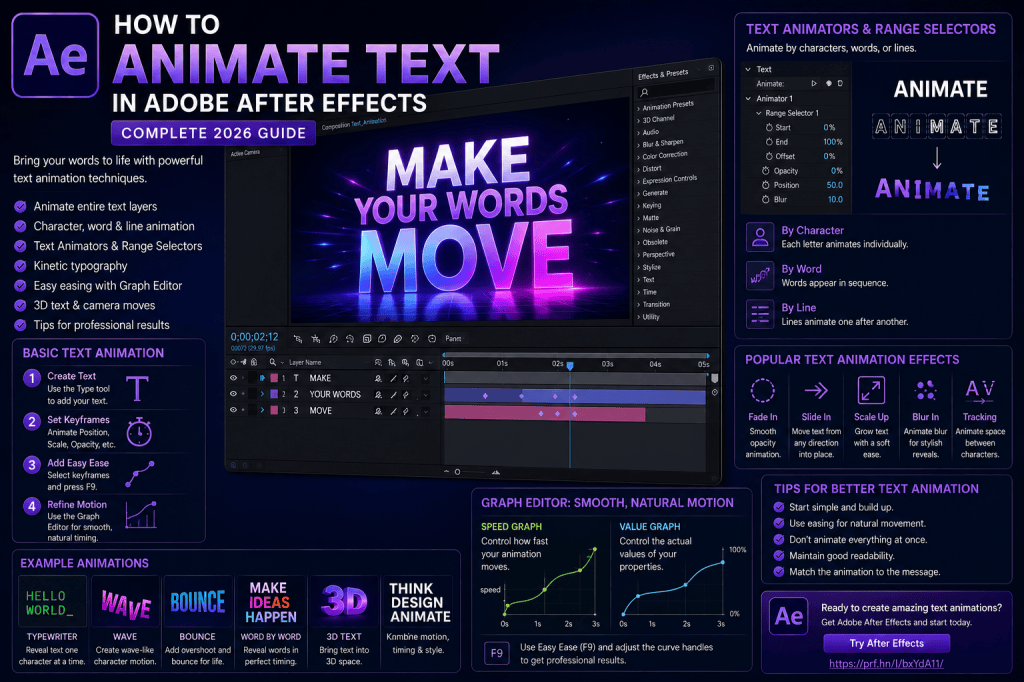Click the F9 key icon
Viewport: 1024px width, 682px height.
pos(497,653)
